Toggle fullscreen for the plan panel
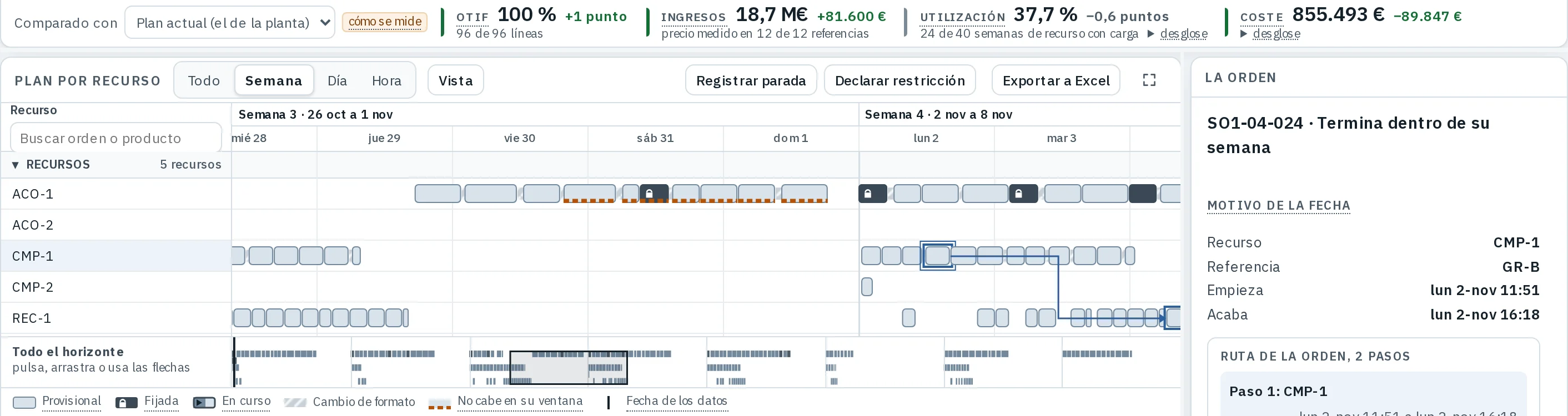The image size is (1568, 416). pos(1149,80)
